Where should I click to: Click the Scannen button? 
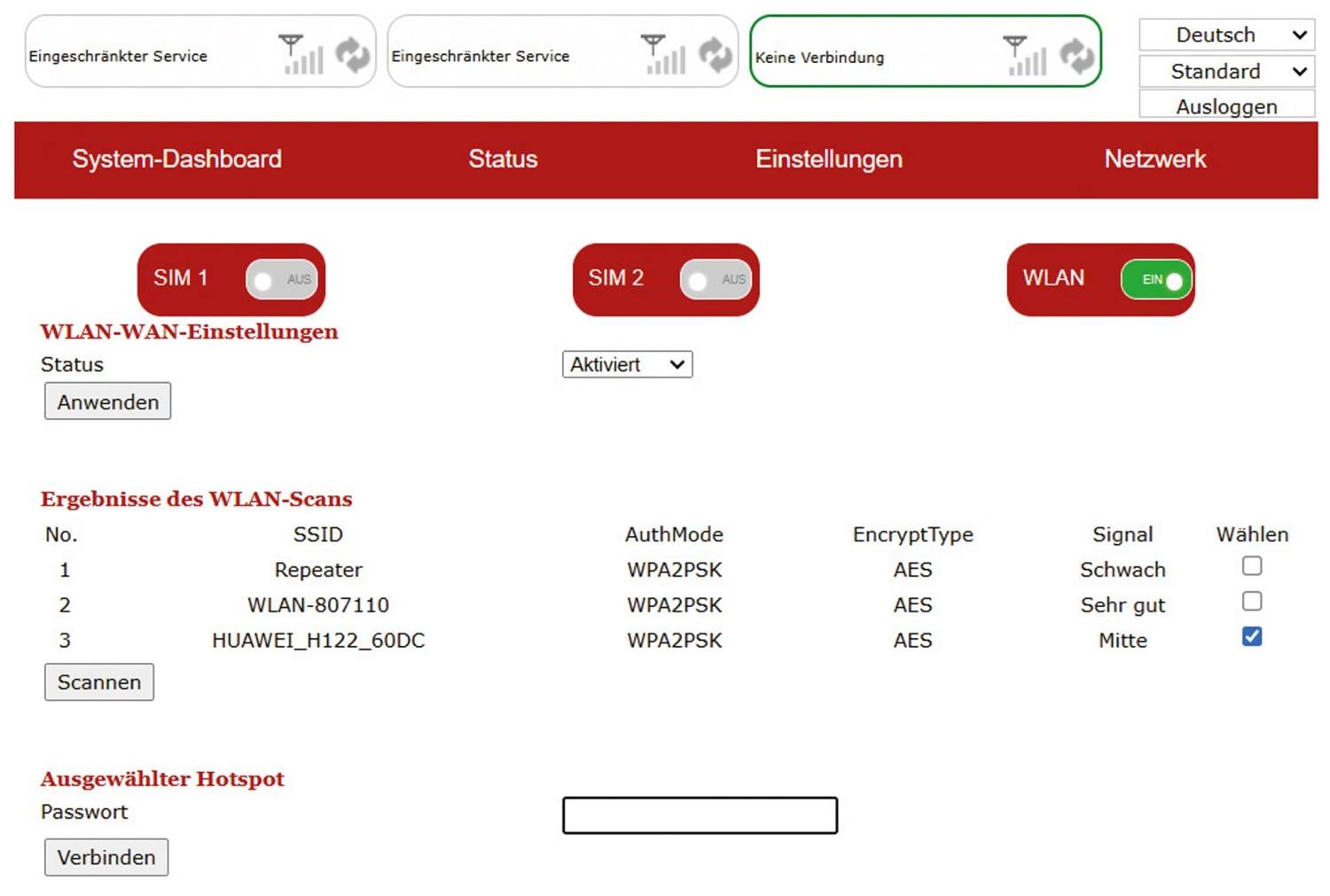point(99,682)
